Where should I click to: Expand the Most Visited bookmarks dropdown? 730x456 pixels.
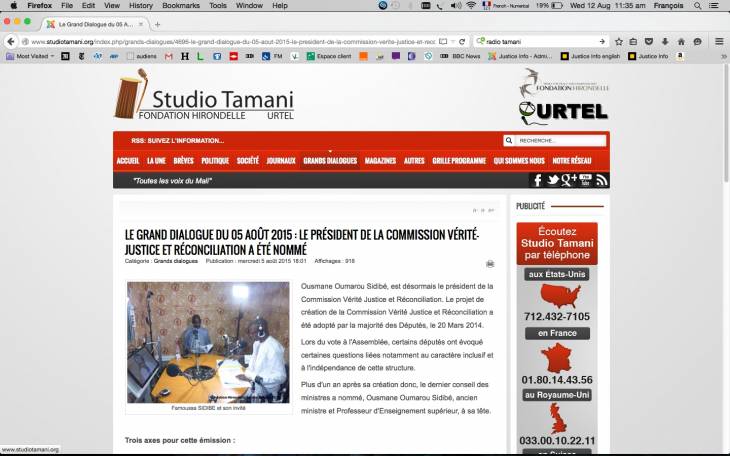point(31,56)
